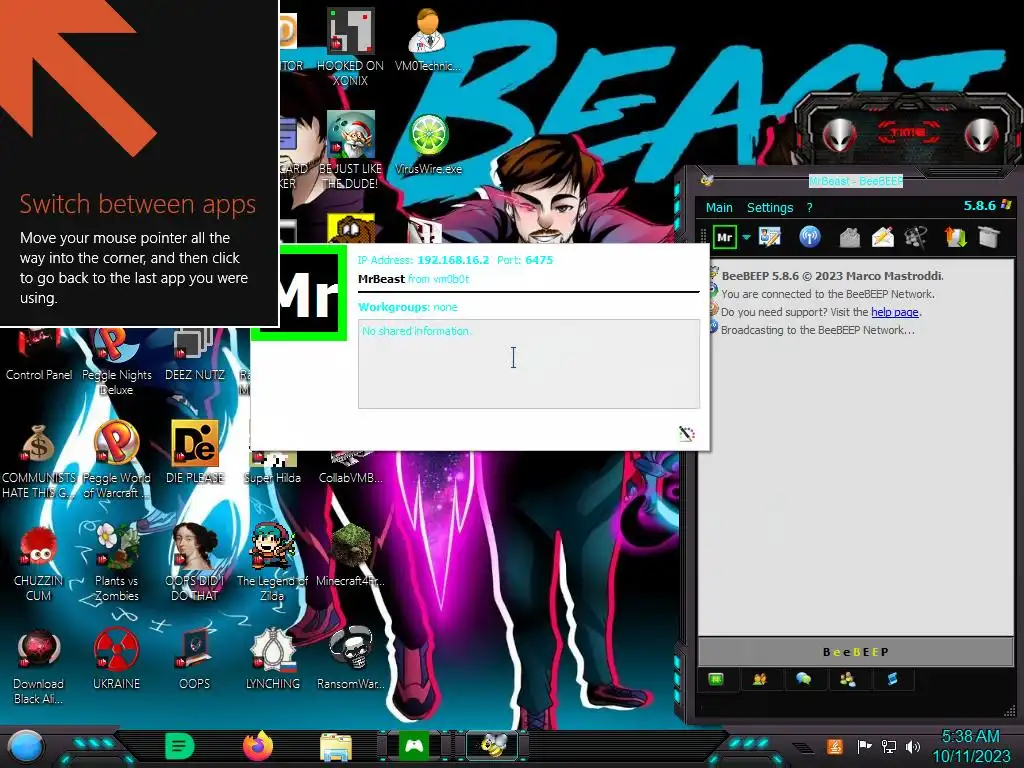Click the No shared information text box
This screenshot has height=768, width=1024.
click(529, 364)
